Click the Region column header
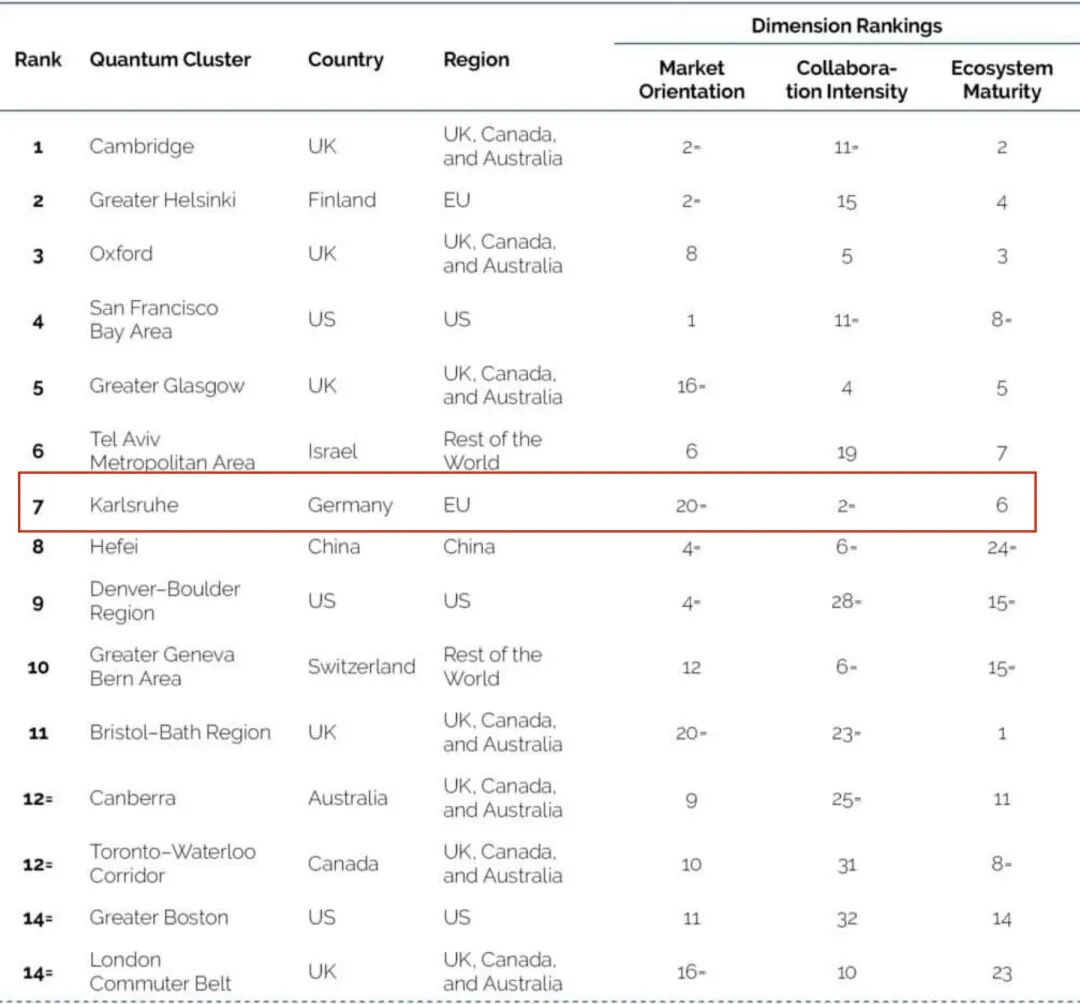 (x=476, y=61)
